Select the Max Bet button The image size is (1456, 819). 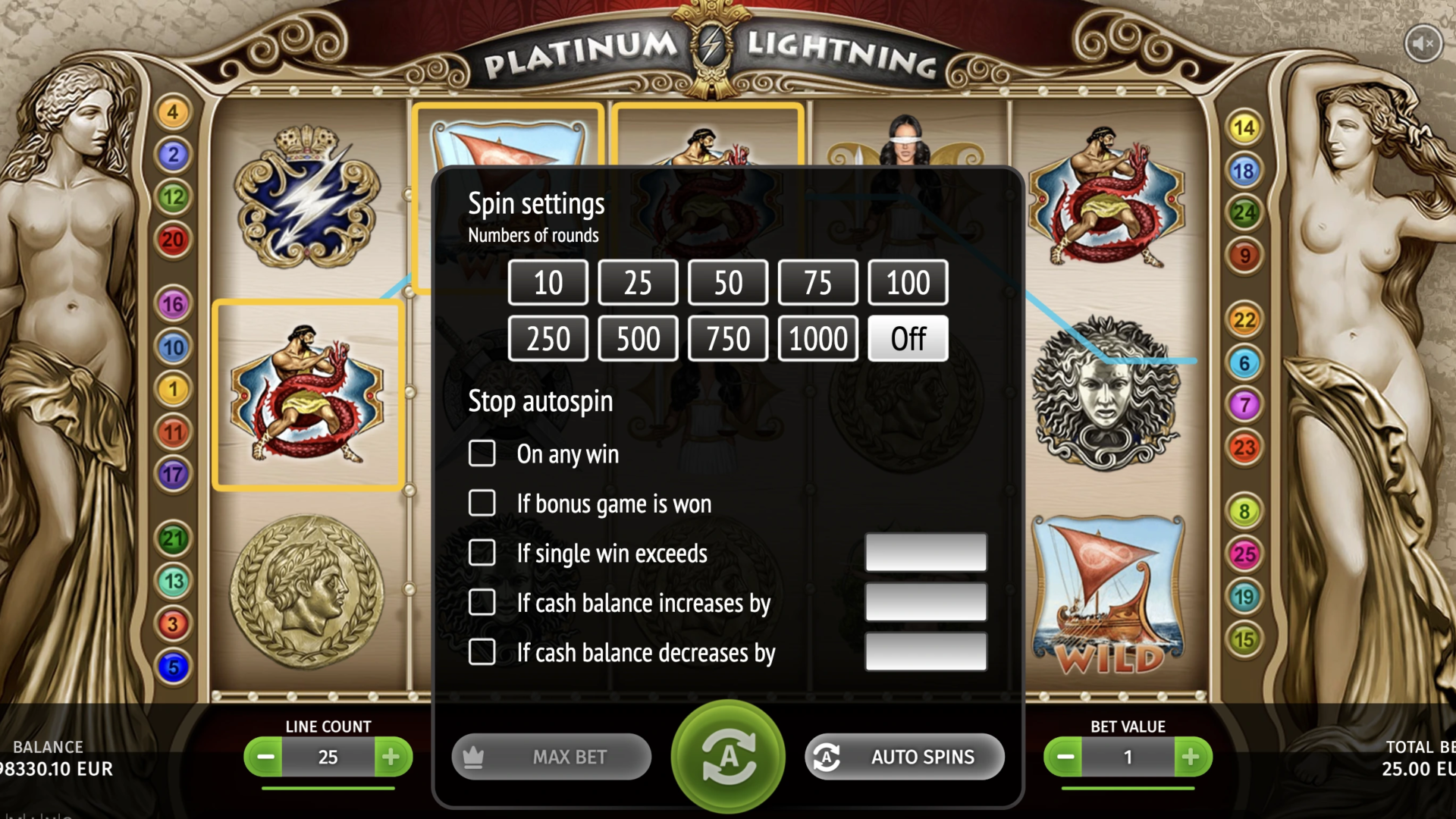[x=551, y=757]
